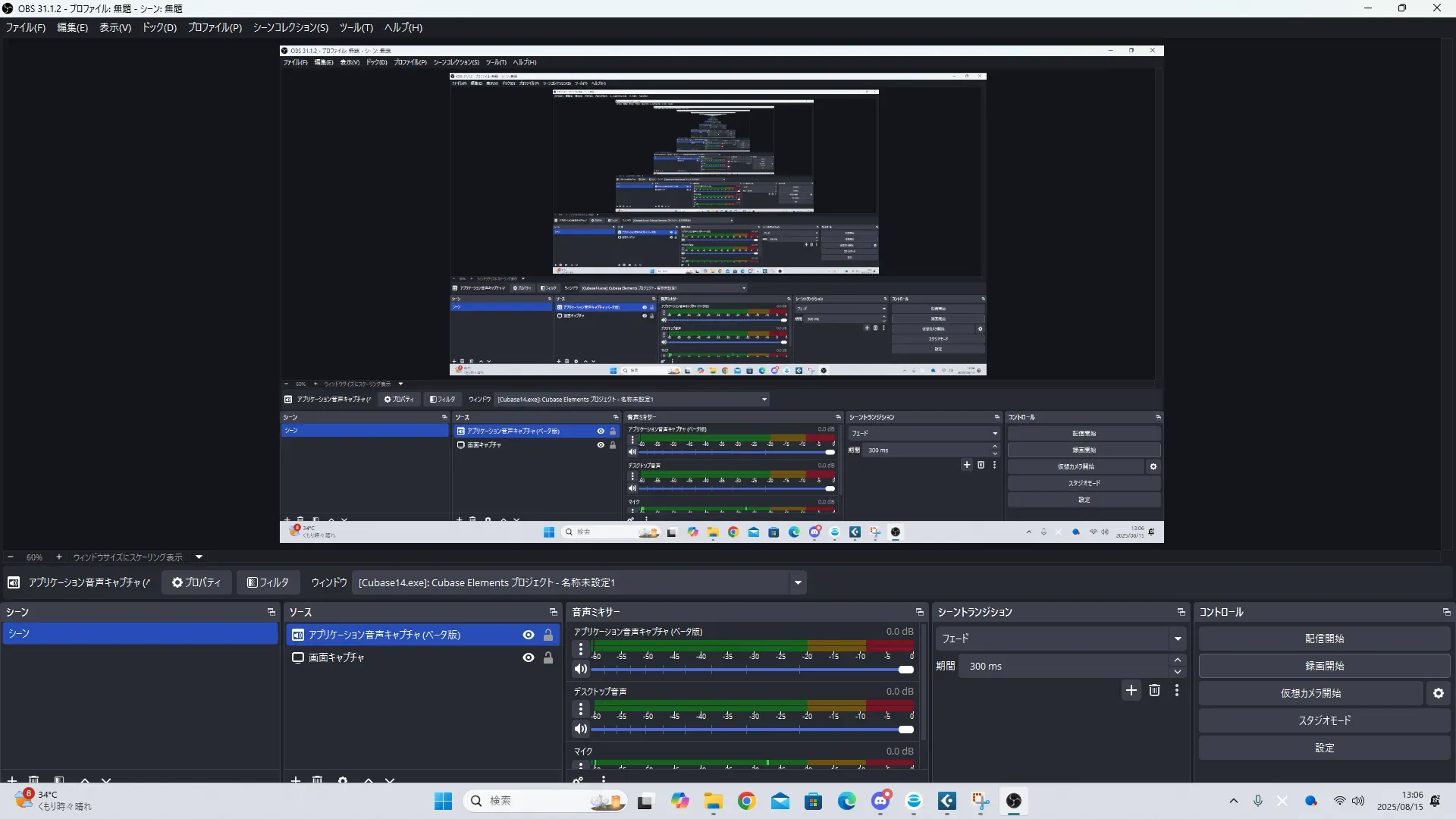Open the three-dot menu for Desktop Audio
This screenshot has width=1456, height=819.
[581, 709]
